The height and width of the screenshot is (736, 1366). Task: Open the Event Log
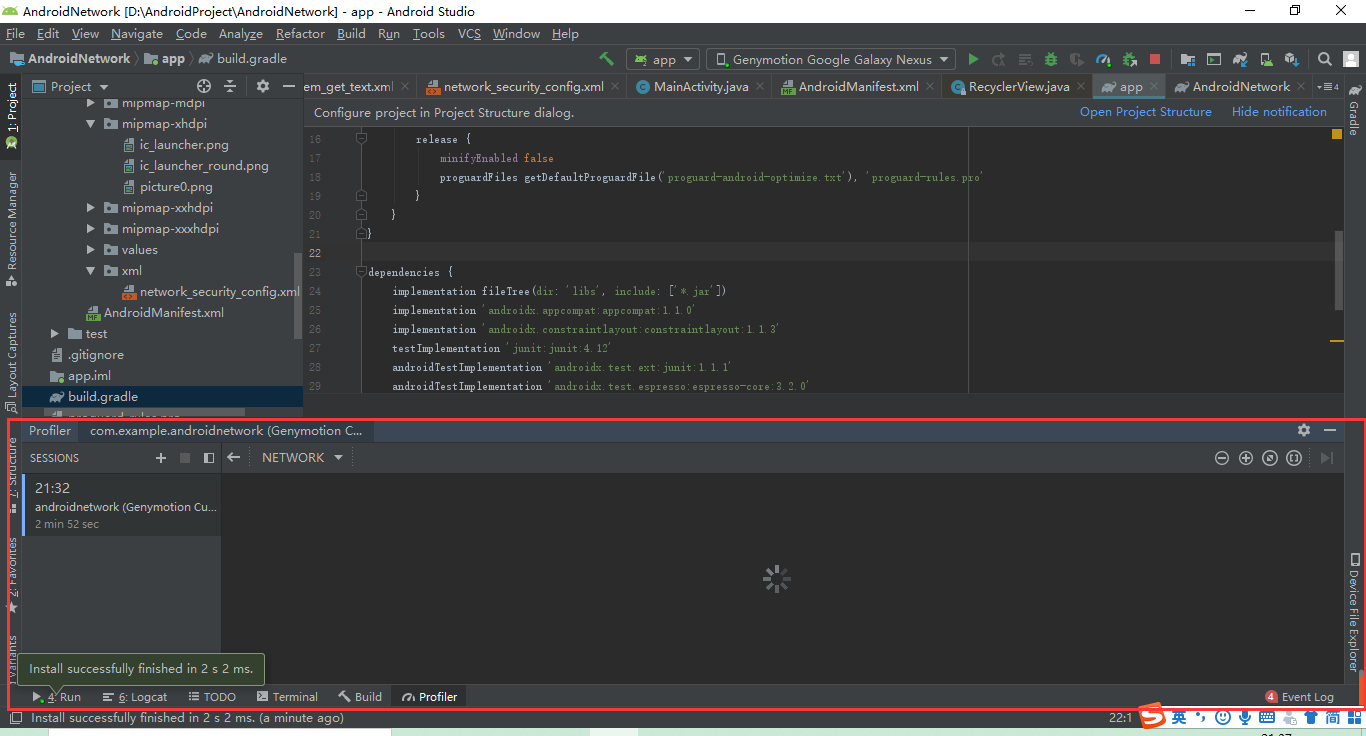click(1299, 697)
